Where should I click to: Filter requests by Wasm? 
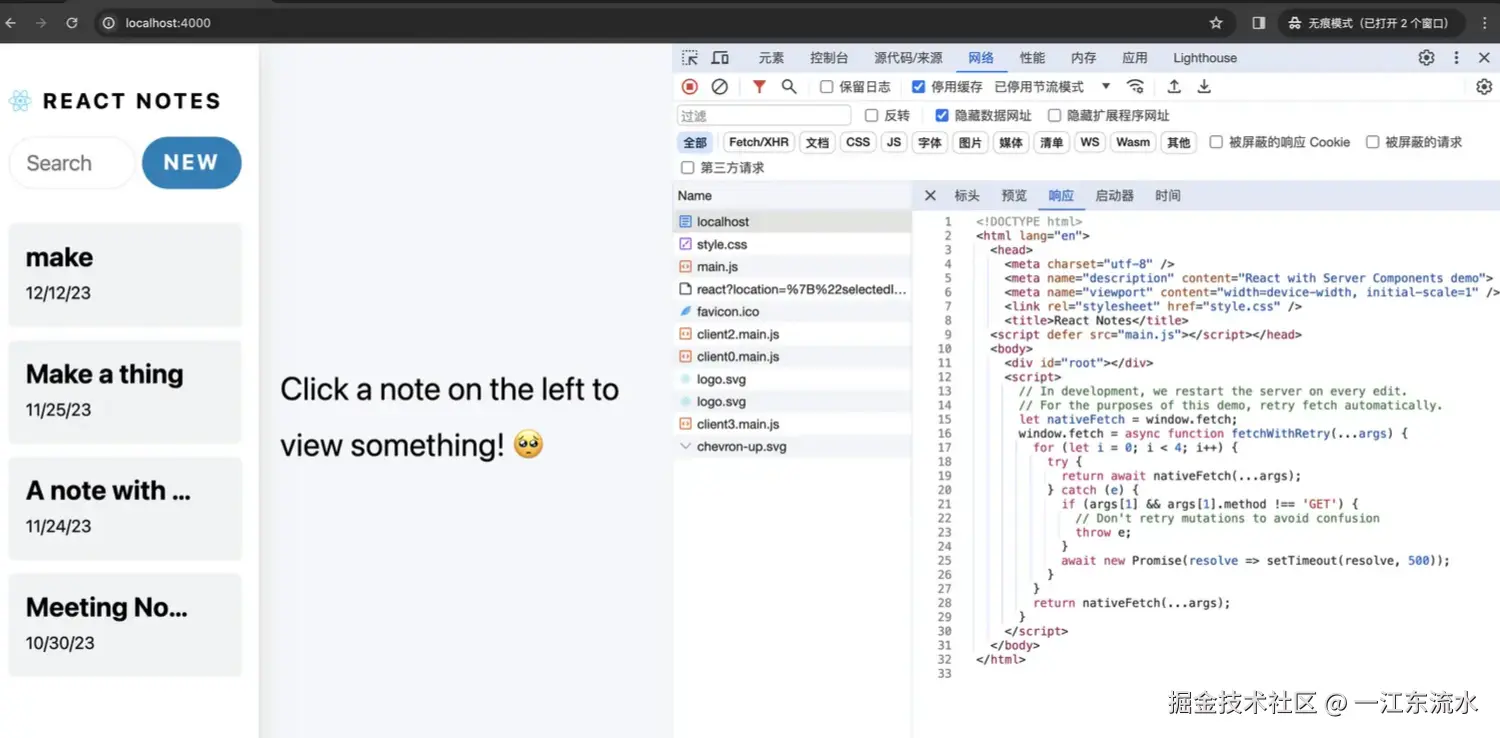[x=1133, y=142]
